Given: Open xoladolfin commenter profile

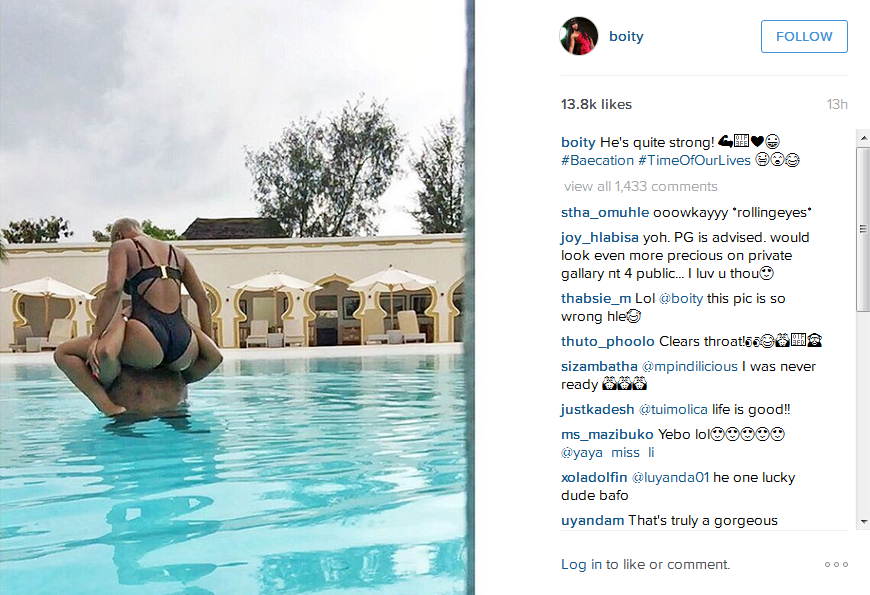Looking at the screenshot, I should [x=594, y=477].
